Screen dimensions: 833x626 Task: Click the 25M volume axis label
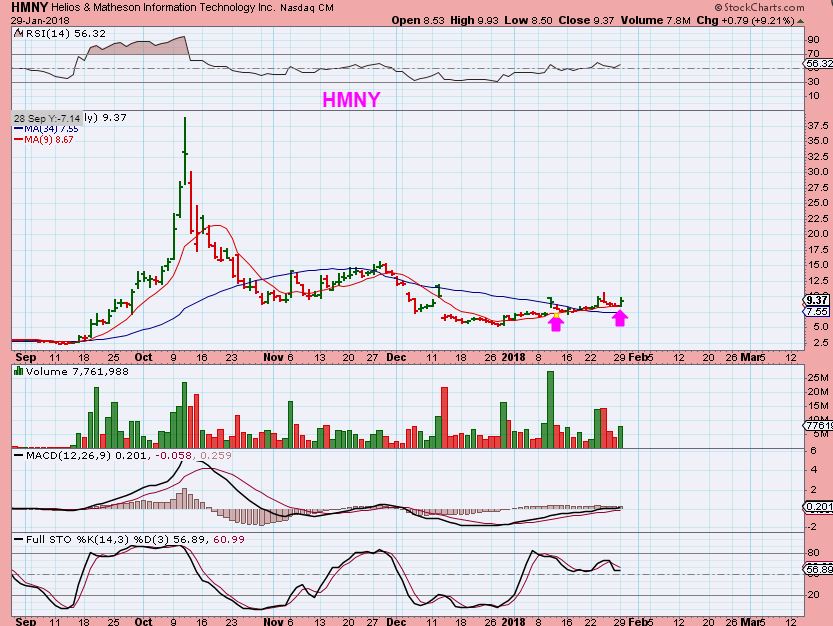point(818,378)
